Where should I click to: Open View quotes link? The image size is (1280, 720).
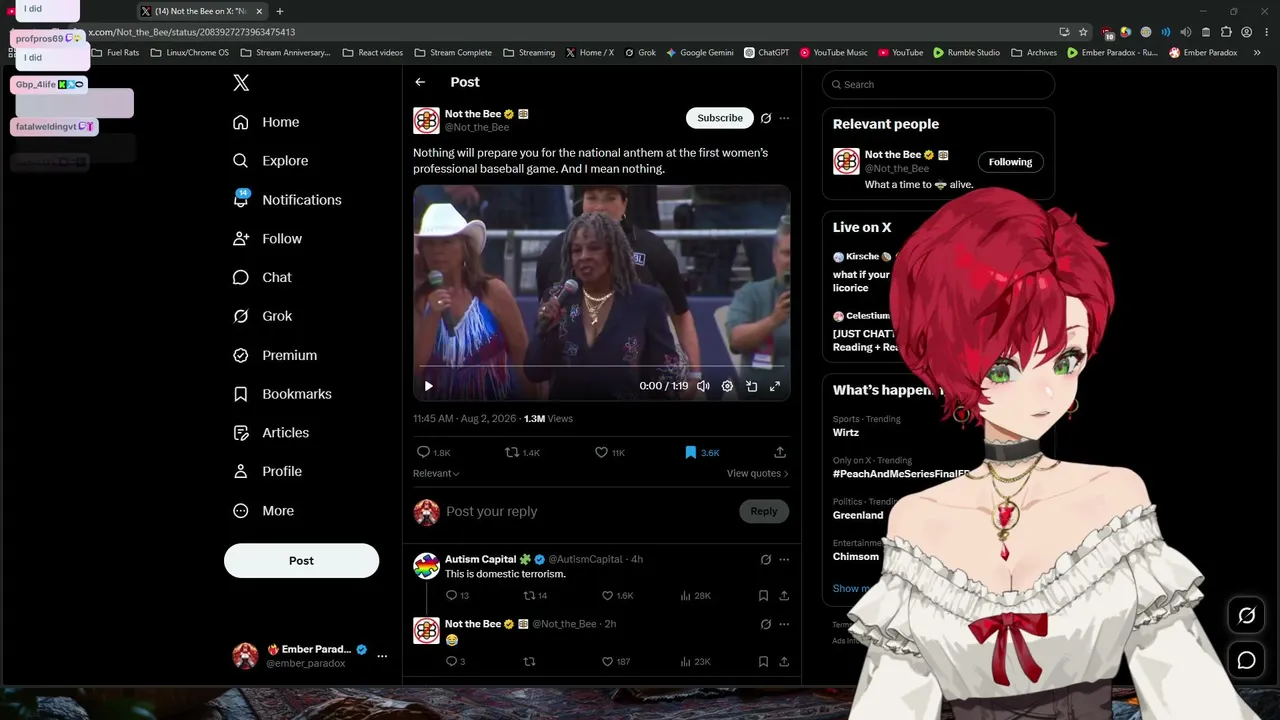(x=757, y=473)
